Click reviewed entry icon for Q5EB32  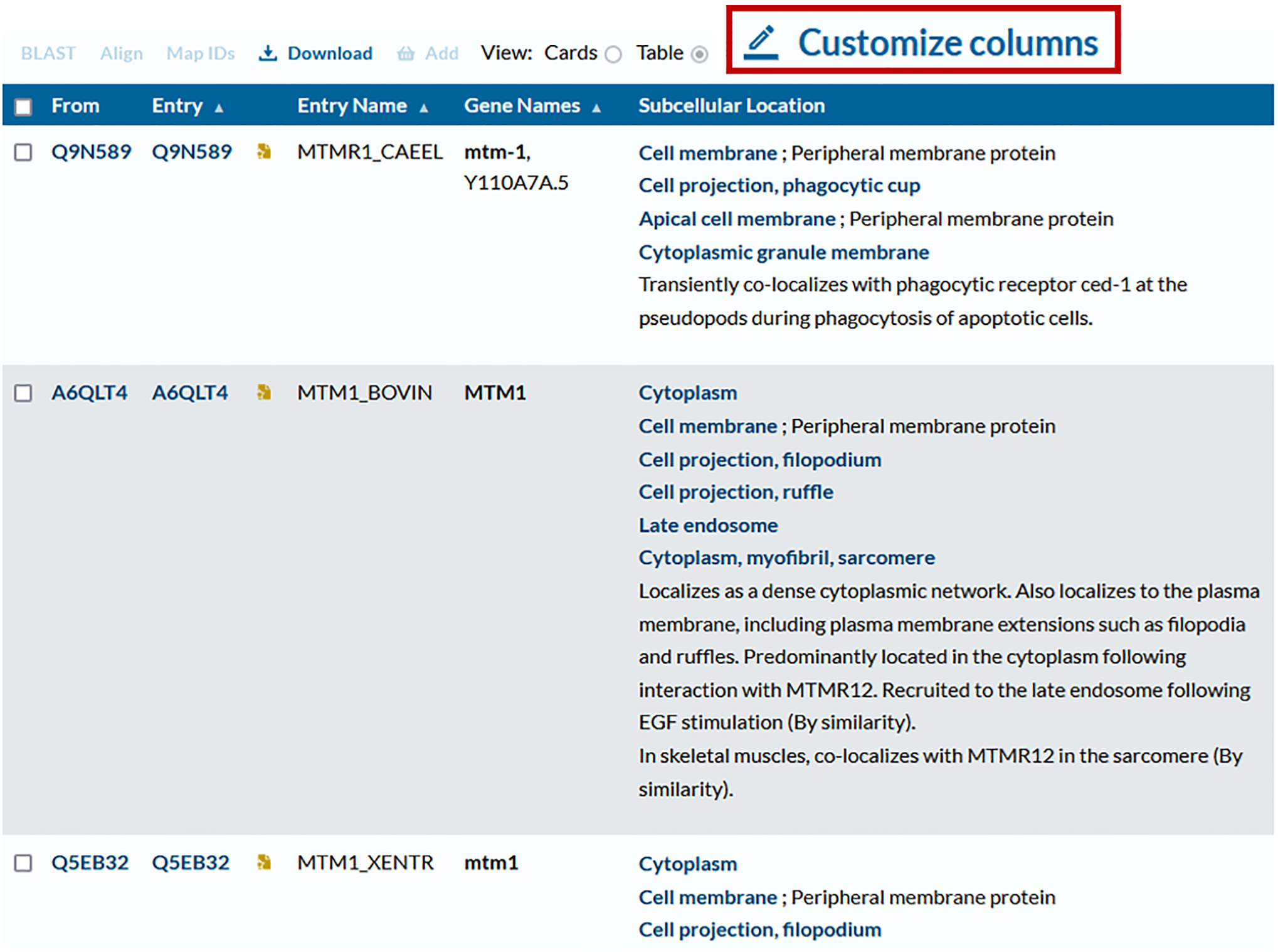coord(264,863)
